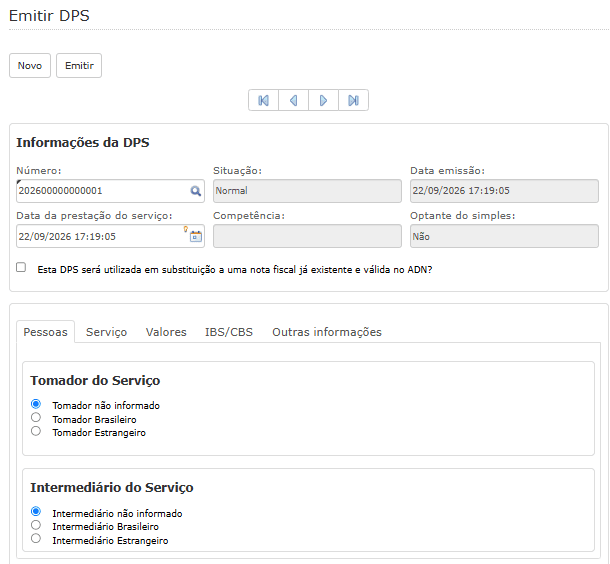Image resolution: width=610 pixels, height=564 pixels.
Task: Click the Situação field showing Normal
Action: pyautogui.click(x=307, y=191)
